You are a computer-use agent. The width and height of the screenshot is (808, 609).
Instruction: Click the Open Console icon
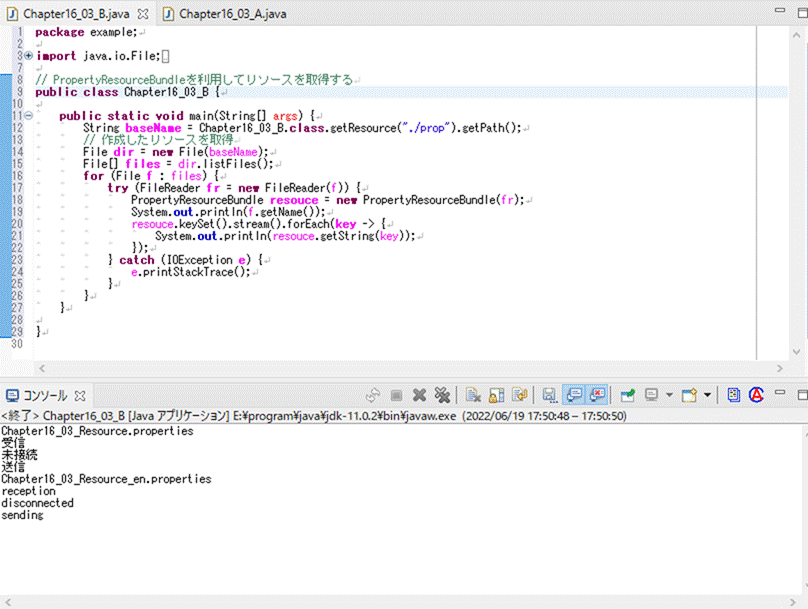[x=689, y=395]
